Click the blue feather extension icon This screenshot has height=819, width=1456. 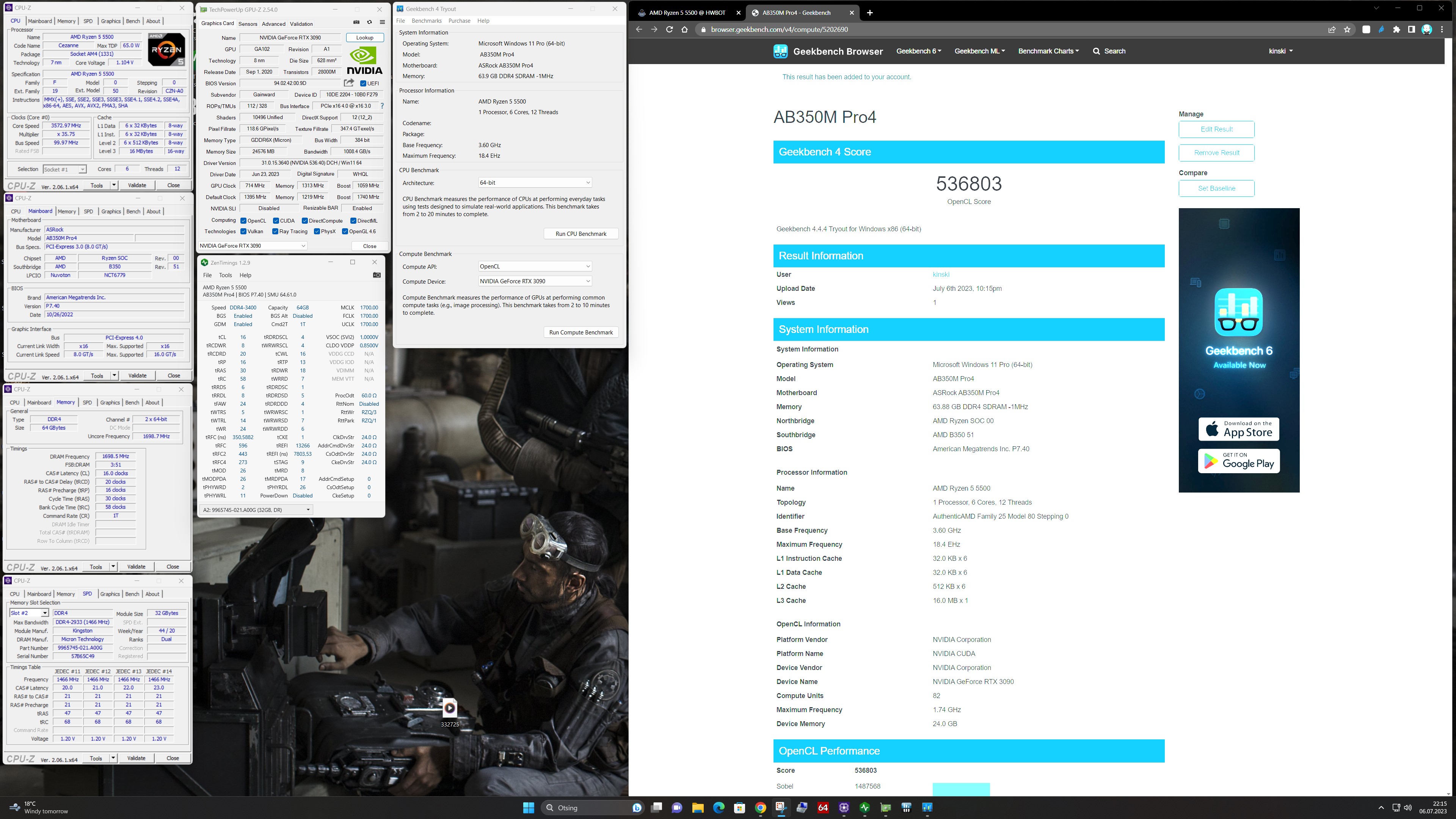[1381, 30]
